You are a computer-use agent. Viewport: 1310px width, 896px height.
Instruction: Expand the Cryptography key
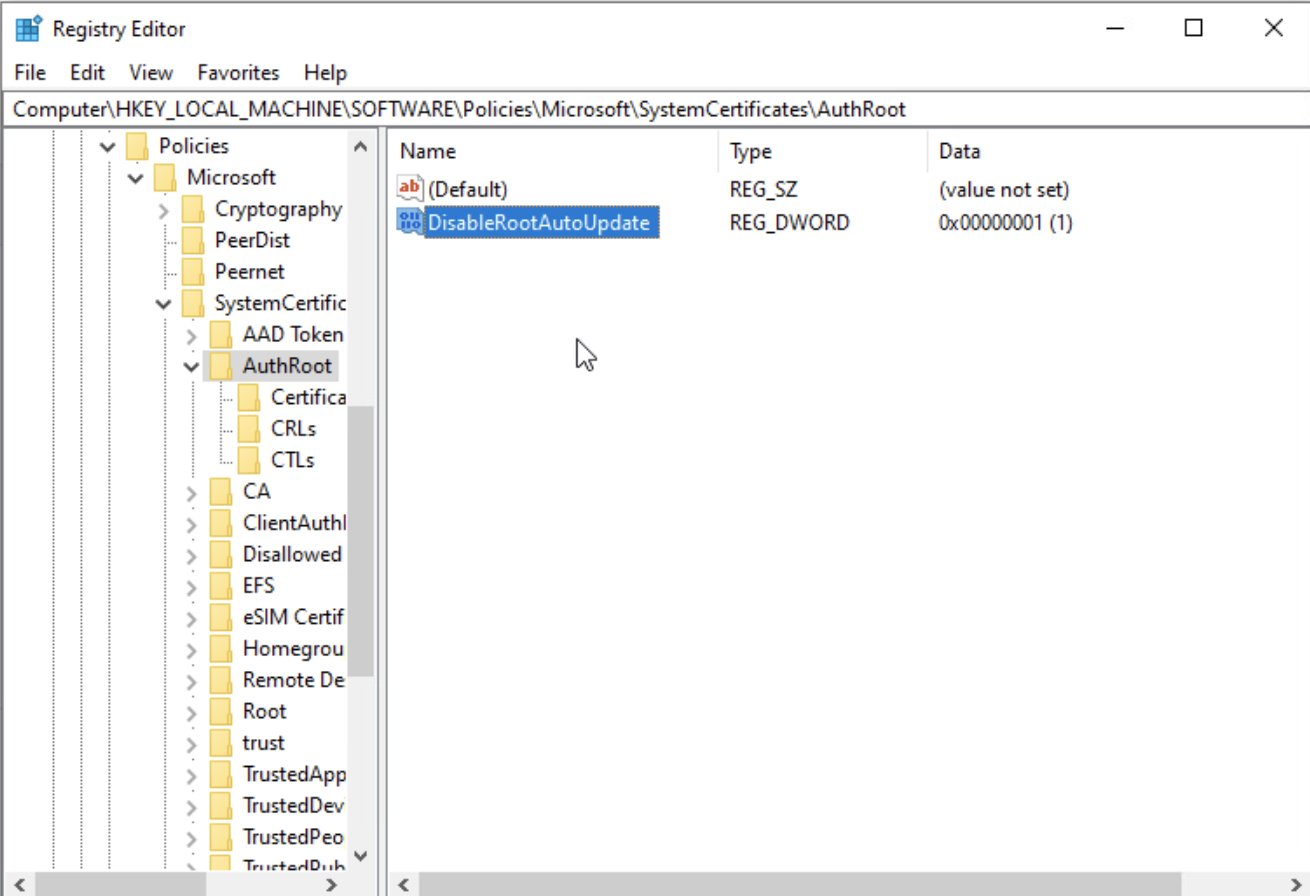tap(163, 210)
